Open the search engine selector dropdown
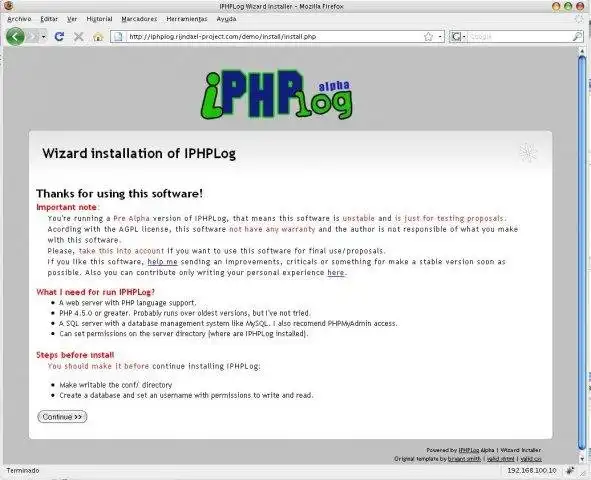The image size is (591, 480). tap(459, 37)
